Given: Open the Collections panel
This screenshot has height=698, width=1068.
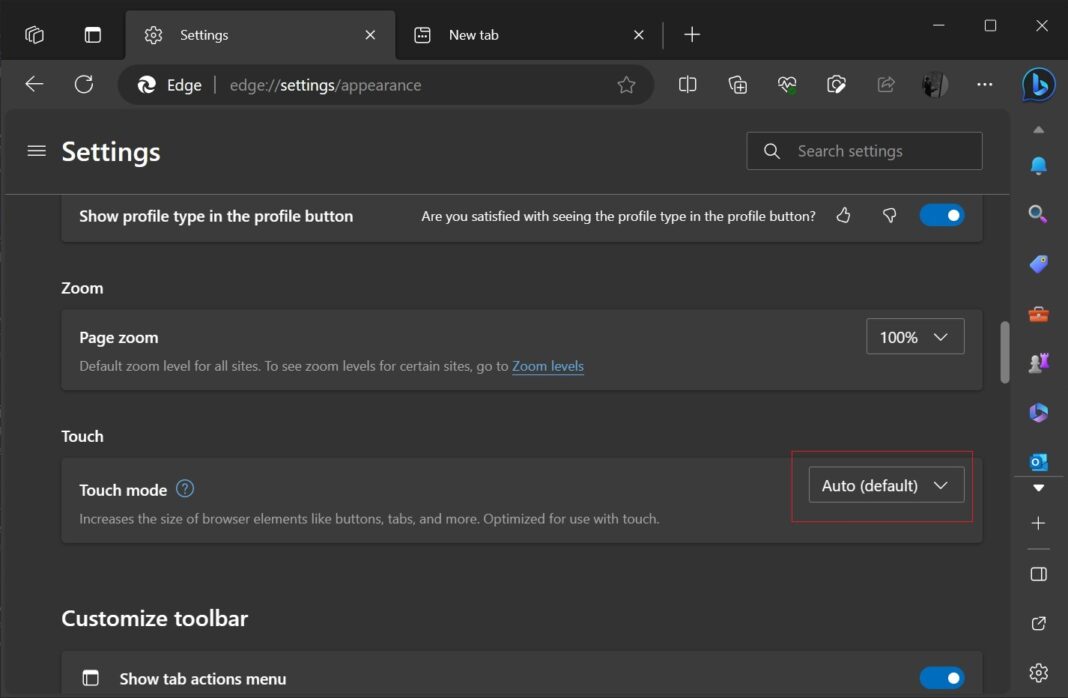Looking at the screenshot, I should [737, 84].
